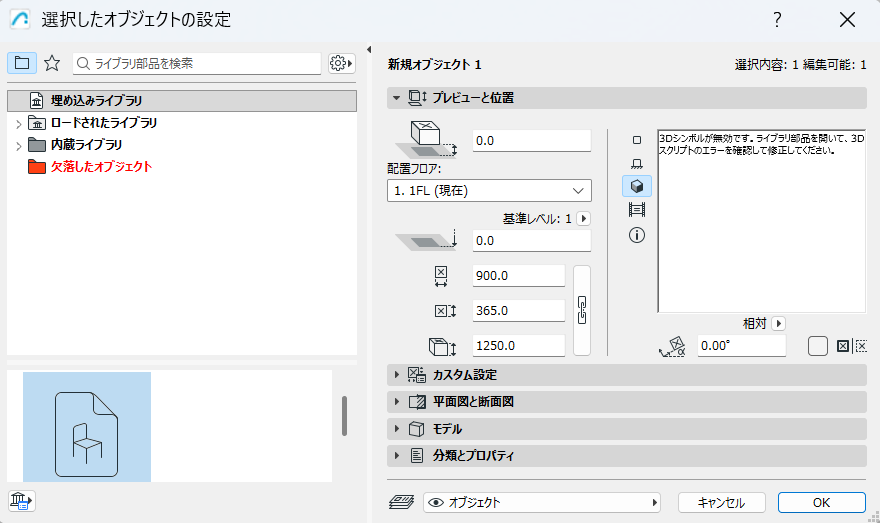Click the library parts search field
The height and width of the screenshot is (523, 880).
coord(196,63)
